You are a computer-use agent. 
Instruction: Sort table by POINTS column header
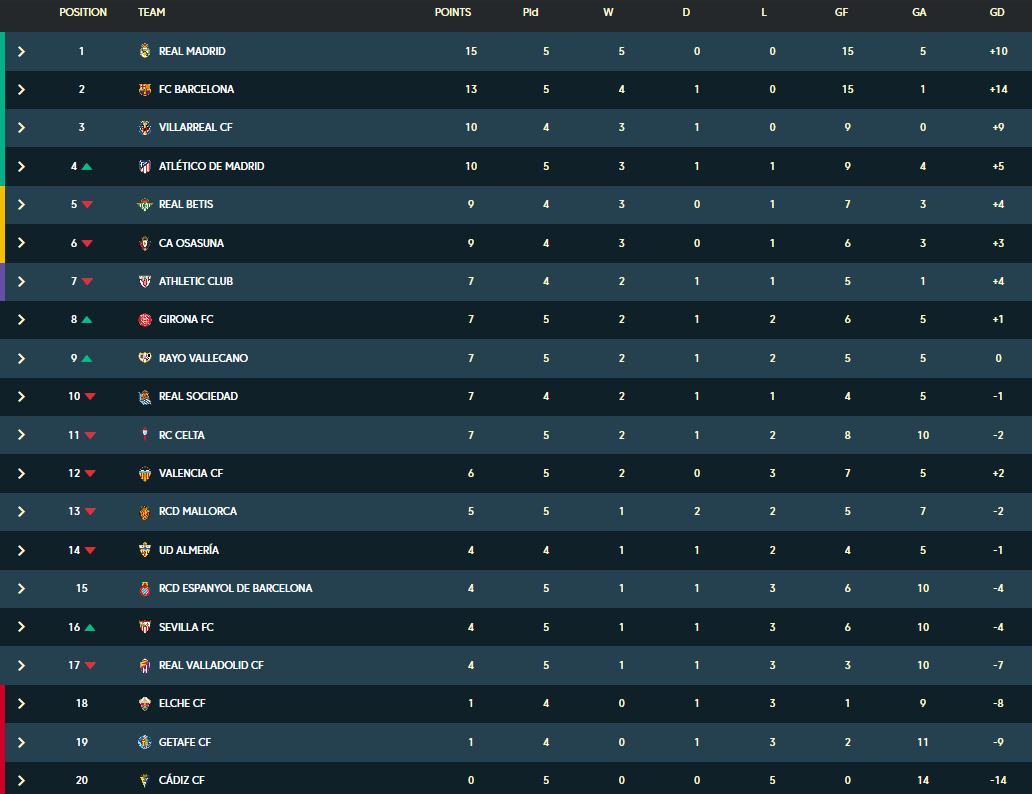click(453, 12)
